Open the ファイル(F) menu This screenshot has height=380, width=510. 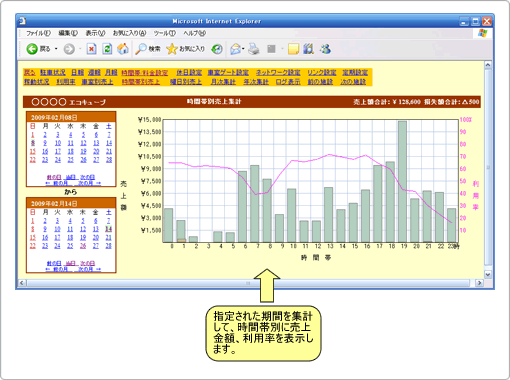tap(38, 33)
